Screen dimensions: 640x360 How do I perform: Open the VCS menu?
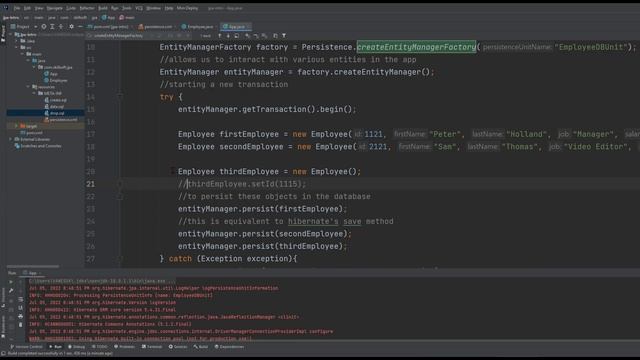[x=139, y=8]
